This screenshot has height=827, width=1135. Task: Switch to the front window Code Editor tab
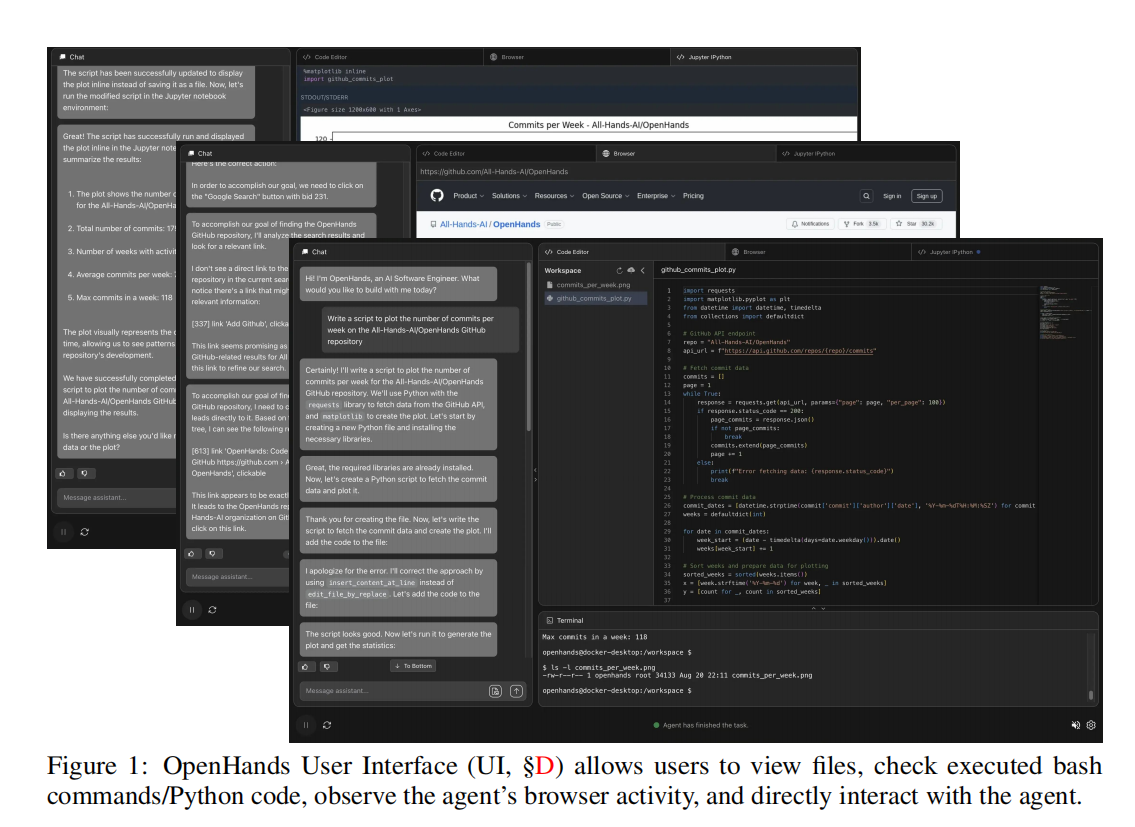click(567, 252)
